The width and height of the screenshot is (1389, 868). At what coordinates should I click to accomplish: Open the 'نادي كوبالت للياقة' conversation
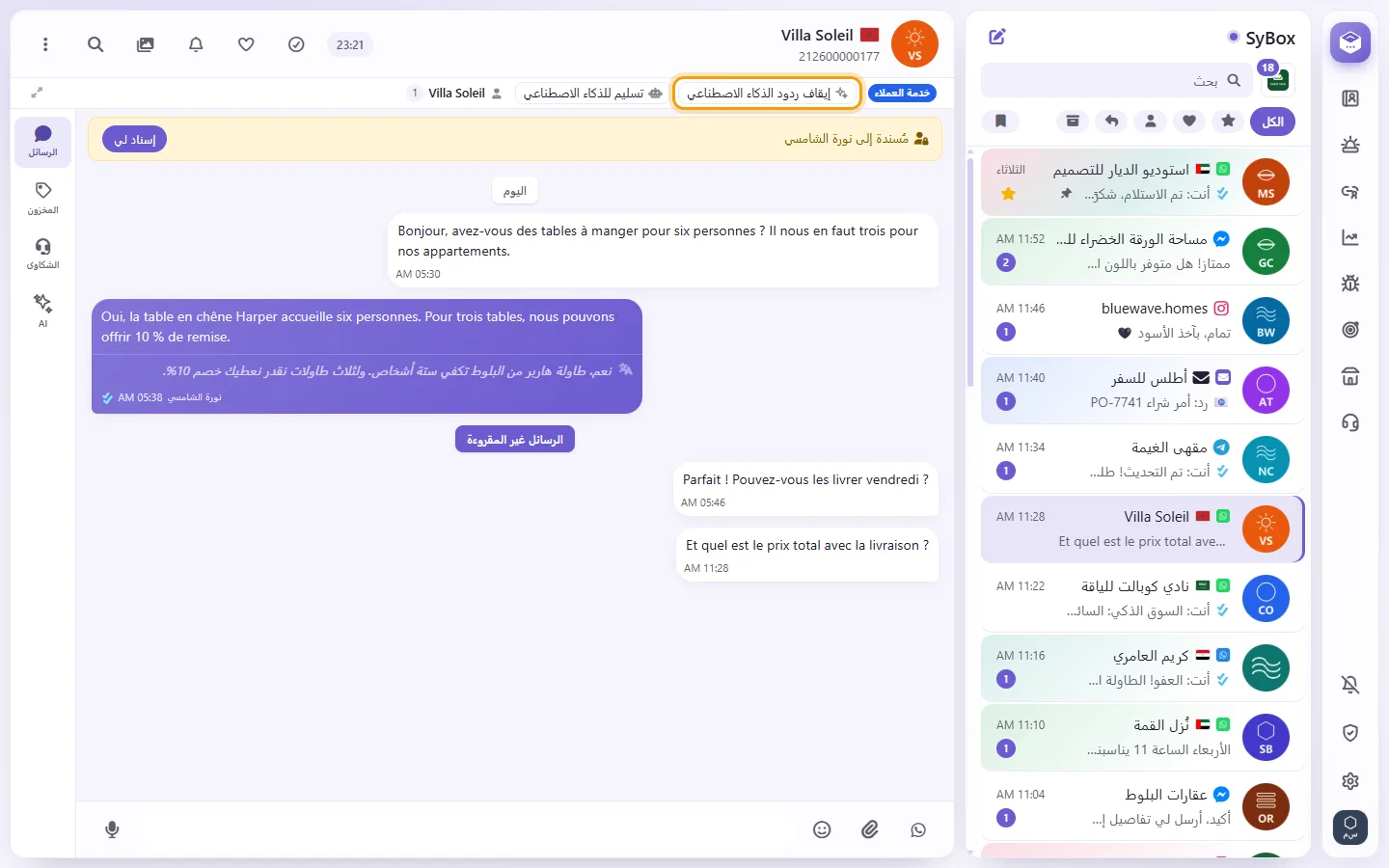click(x=1142, y=598)
